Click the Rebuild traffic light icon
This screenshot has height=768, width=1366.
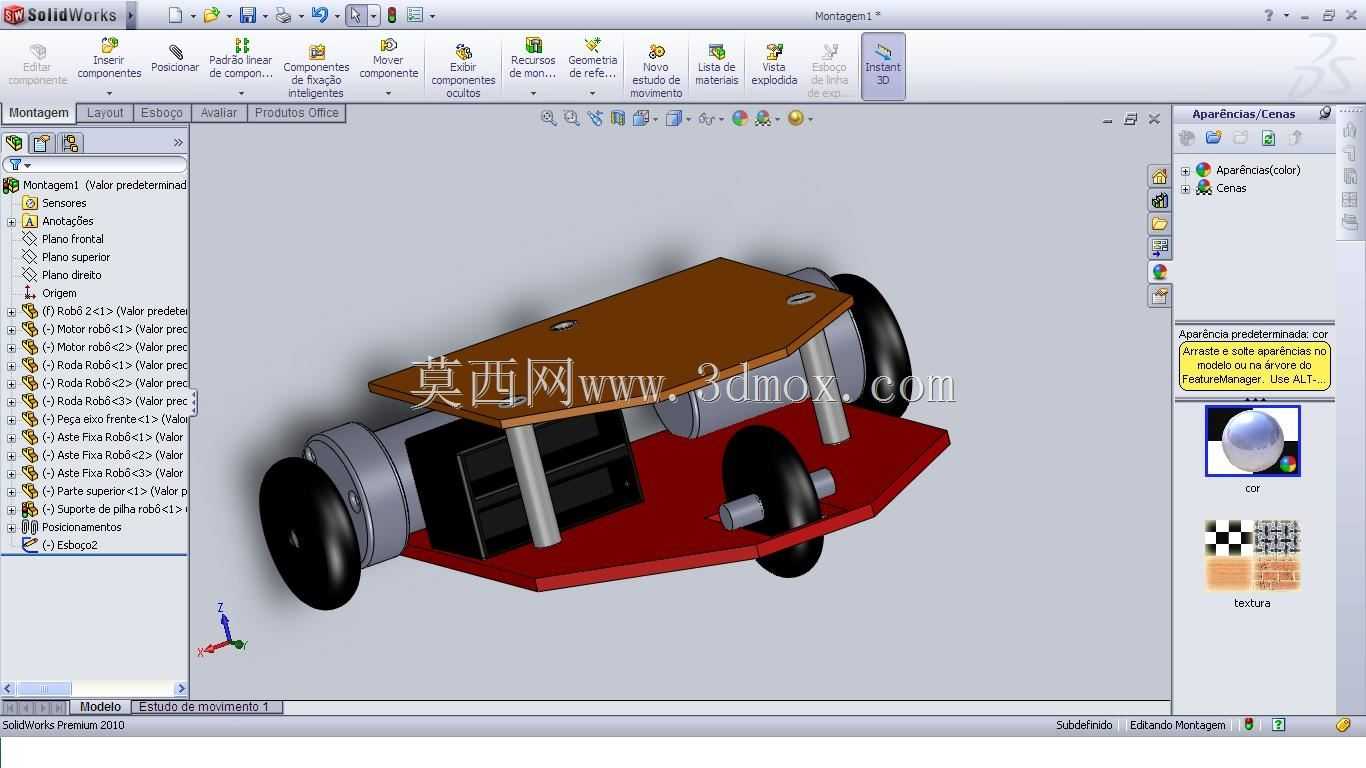pyautogui.click(x=392, y=15)
